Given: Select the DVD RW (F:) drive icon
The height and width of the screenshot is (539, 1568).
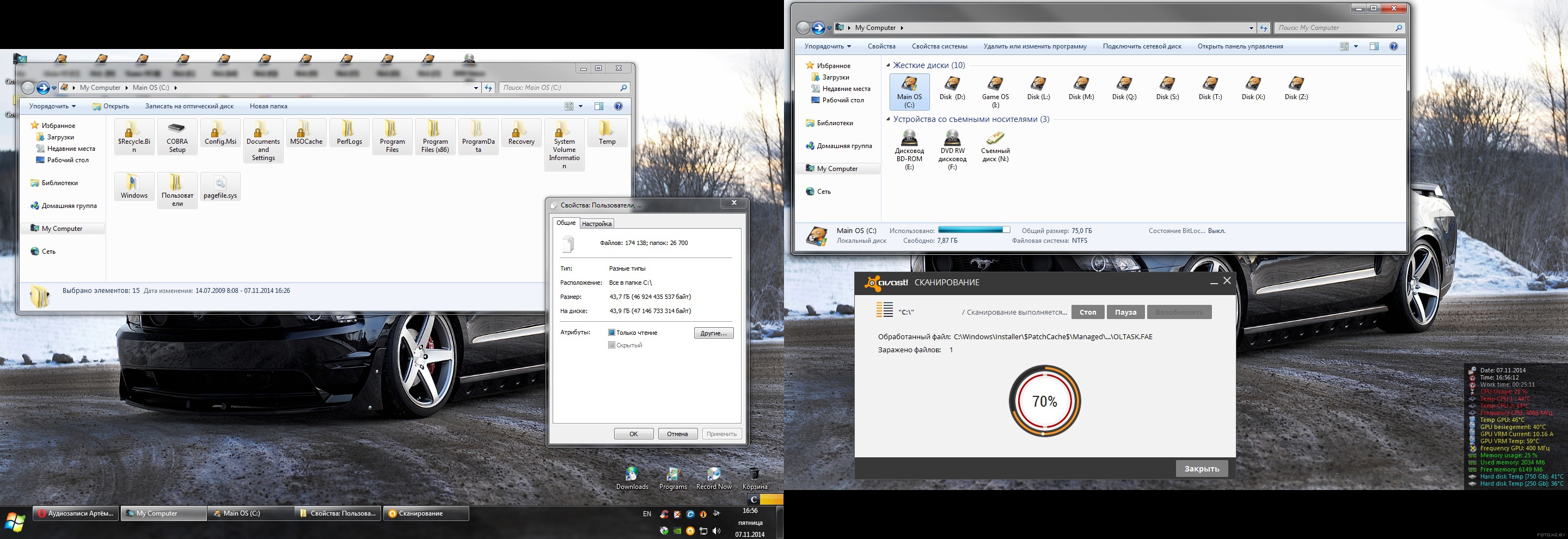Looking at the screenshot, I should point(952,150).
